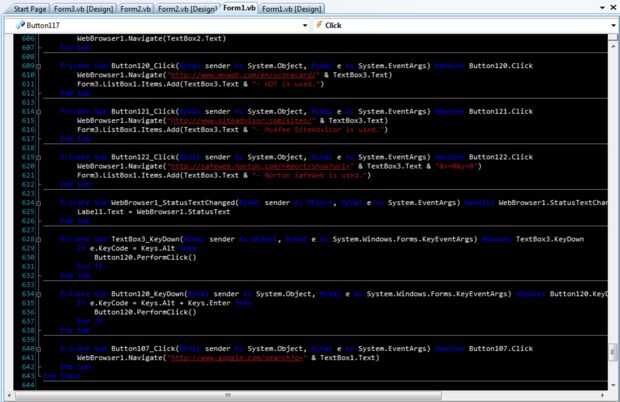Viewport: 620px width, 402px height.
Task: Collapse the Button120_Click sub outline
Action: tap(39, 66)
